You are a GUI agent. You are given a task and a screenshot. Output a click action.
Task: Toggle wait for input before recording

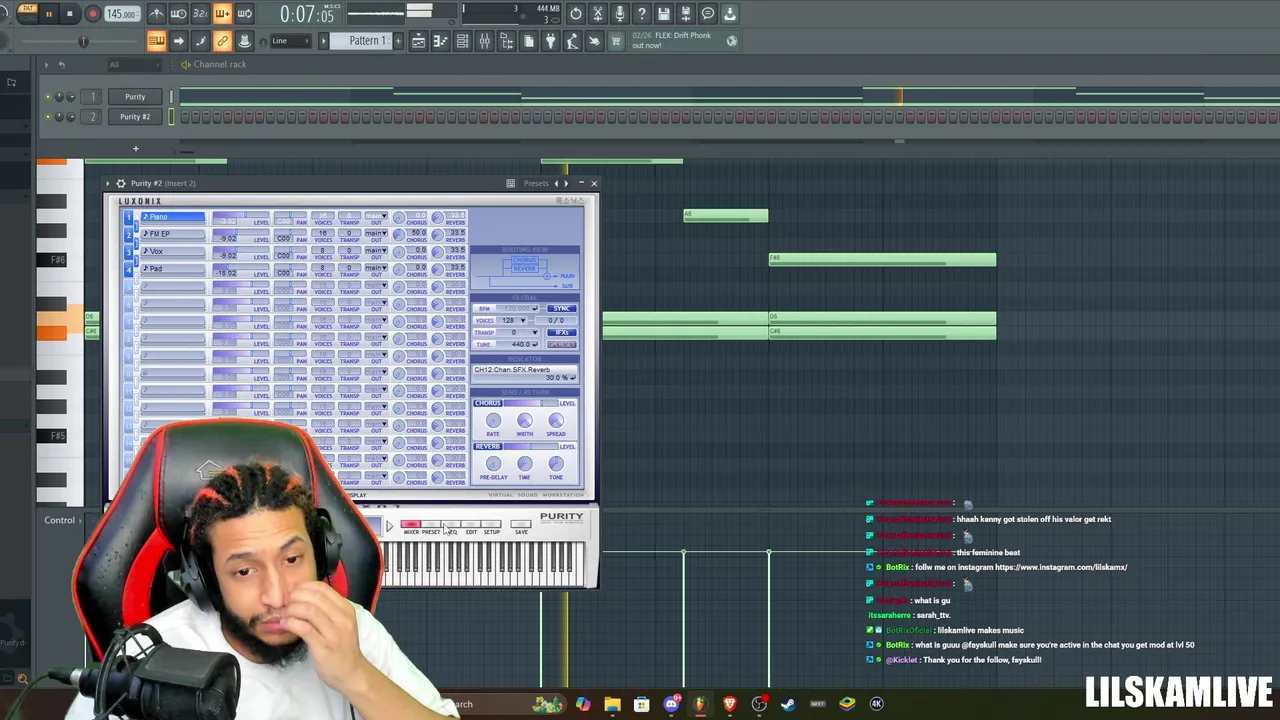(179, 14)
